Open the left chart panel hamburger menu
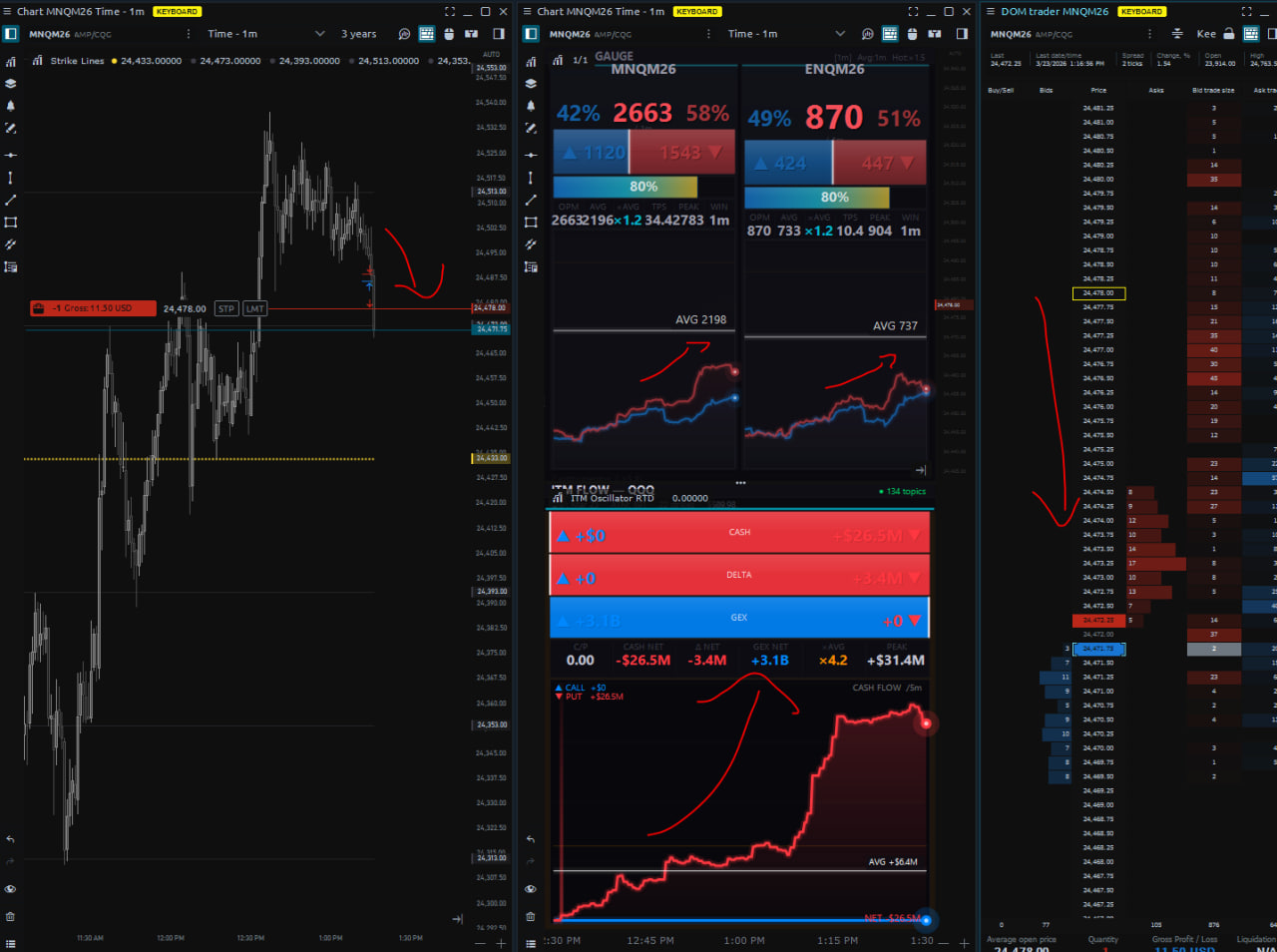 [8, 12]
